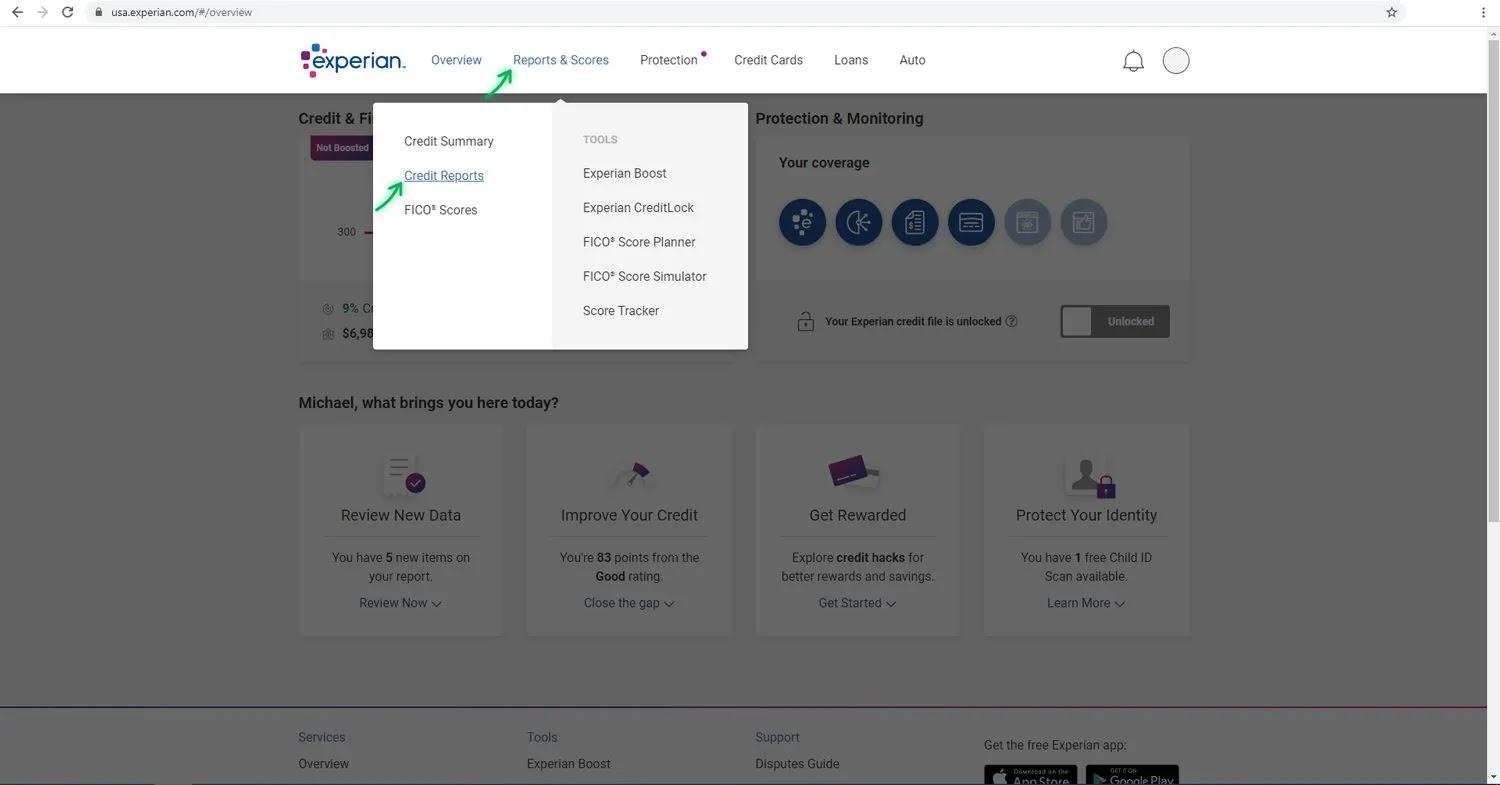This screenshot has width=1500, height=785.
Task: Expand the Review Now chevron
Action: (437, 604)
